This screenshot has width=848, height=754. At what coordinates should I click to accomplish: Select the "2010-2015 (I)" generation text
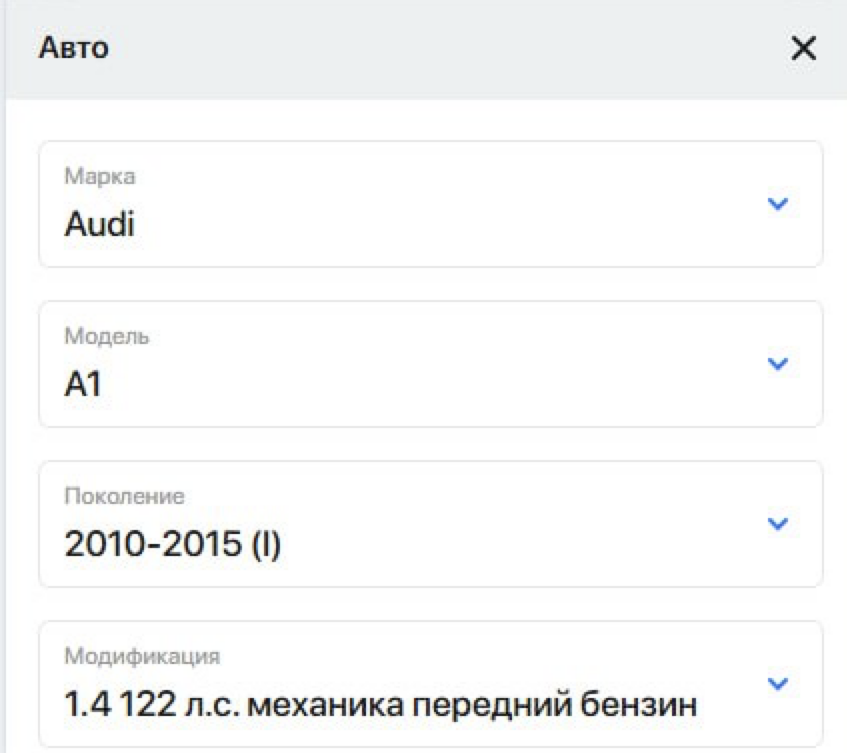(x=172, y=544)
